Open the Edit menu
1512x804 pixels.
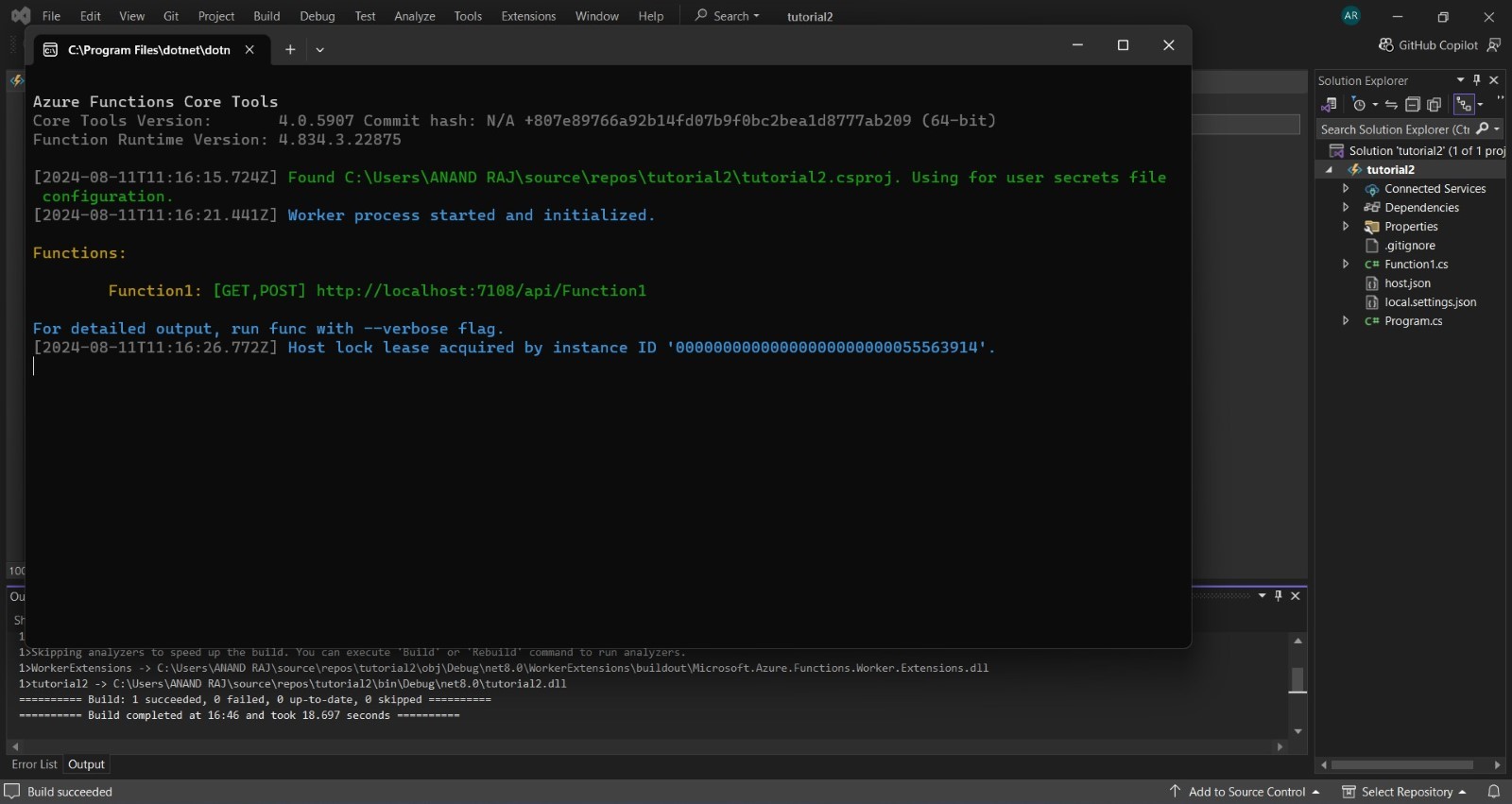(91, 16)
